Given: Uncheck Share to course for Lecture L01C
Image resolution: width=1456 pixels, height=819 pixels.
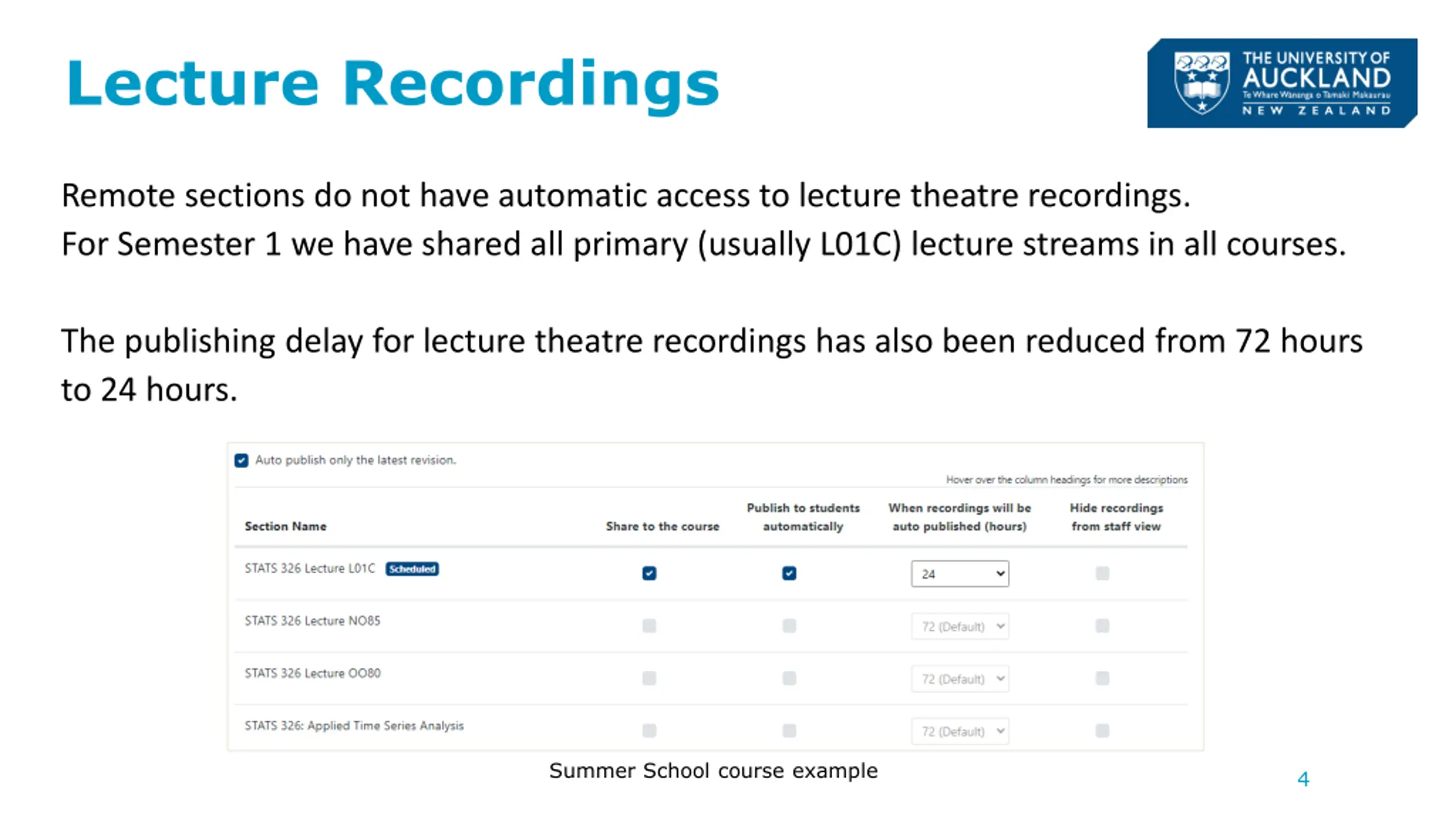Looking at the screenshot, I should pyautogui.click(x=649, y=573).
